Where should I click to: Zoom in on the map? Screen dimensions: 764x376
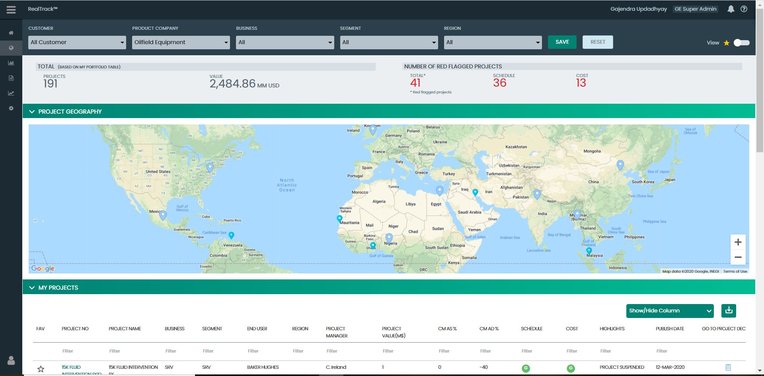coord(738,242)
